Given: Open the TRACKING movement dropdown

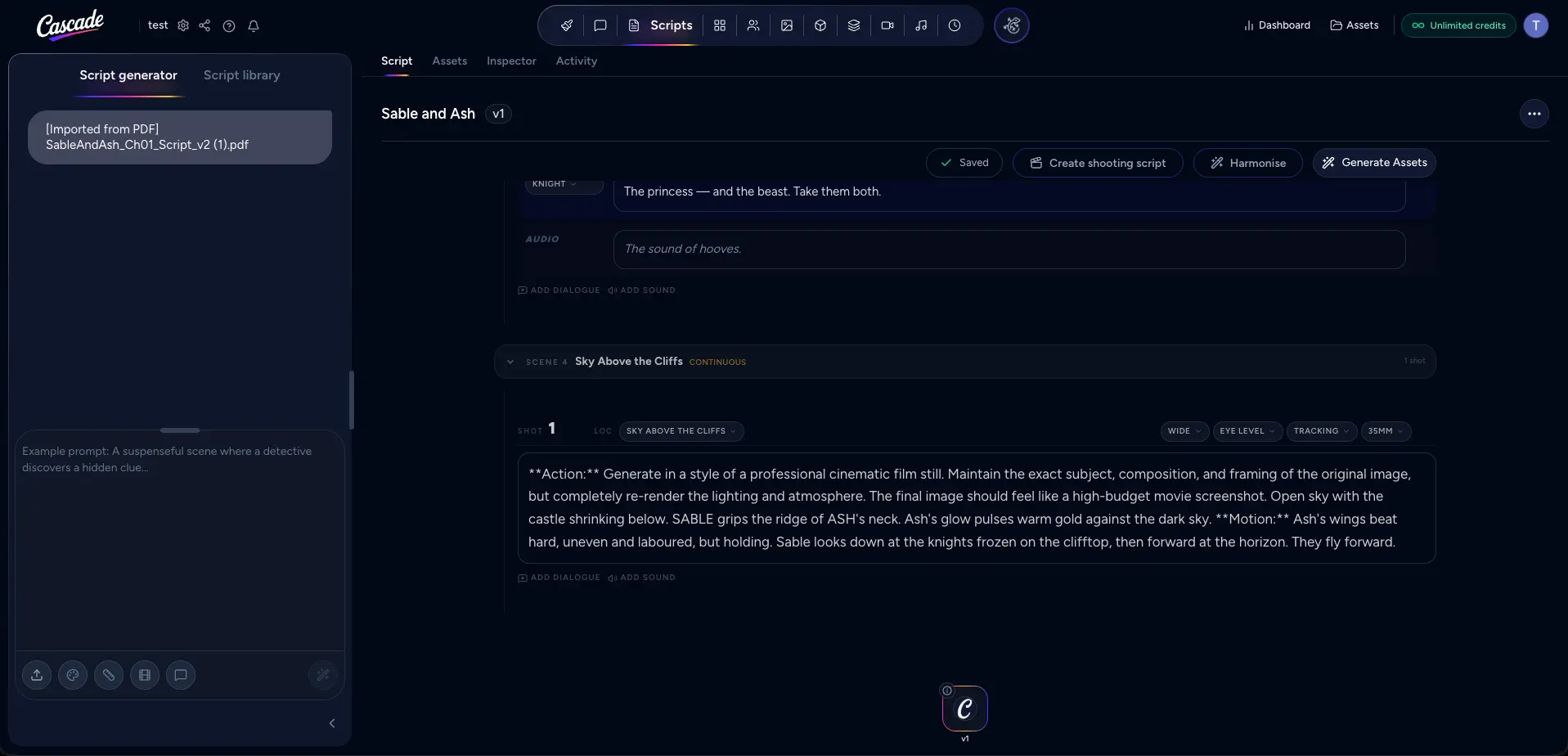Looking at the screenshot, I should click(x=1322, y=431).
